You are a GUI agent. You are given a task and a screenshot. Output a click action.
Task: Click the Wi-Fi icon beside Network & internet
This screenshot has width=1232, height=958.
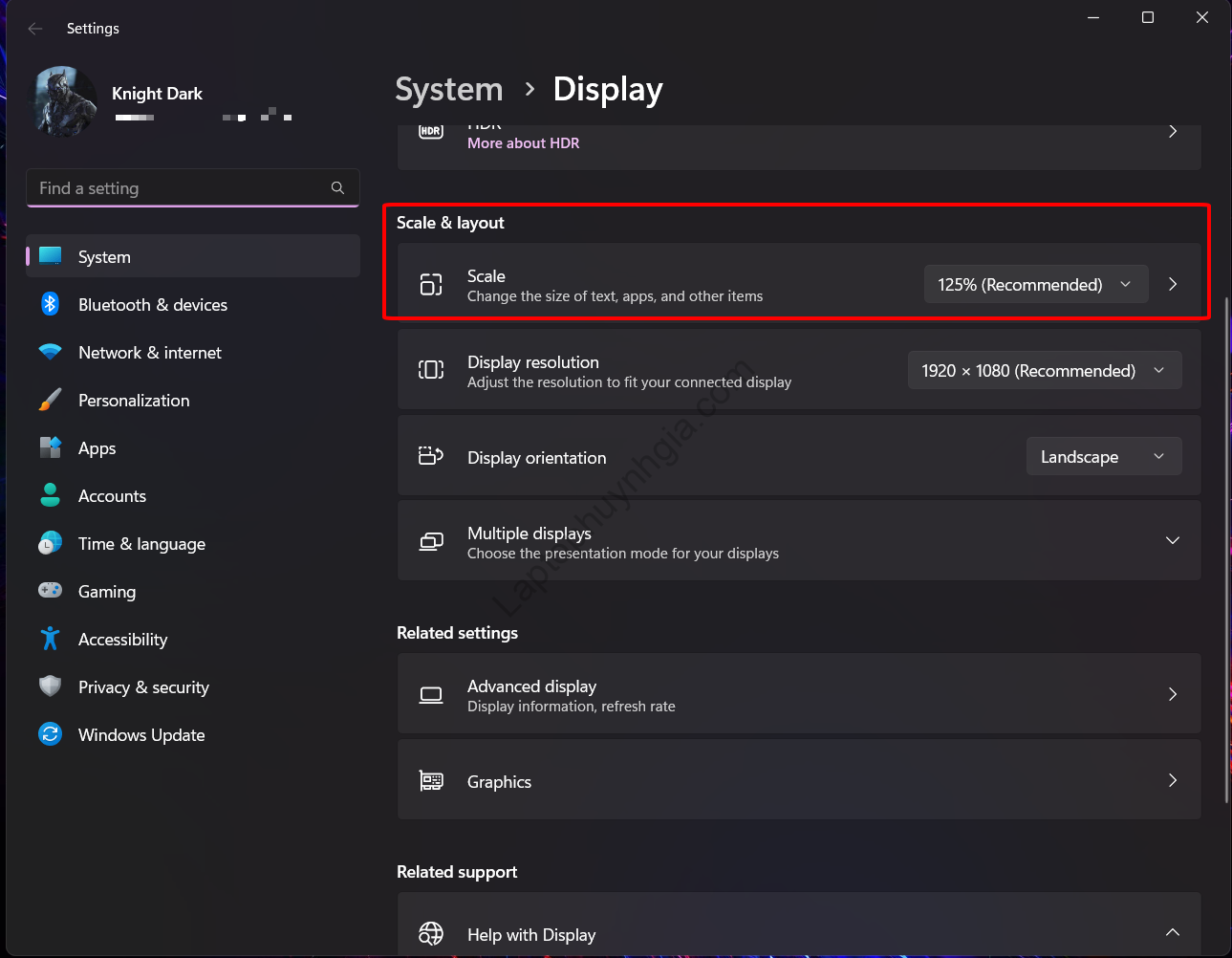pyautogui.click(x=51, y=352)
